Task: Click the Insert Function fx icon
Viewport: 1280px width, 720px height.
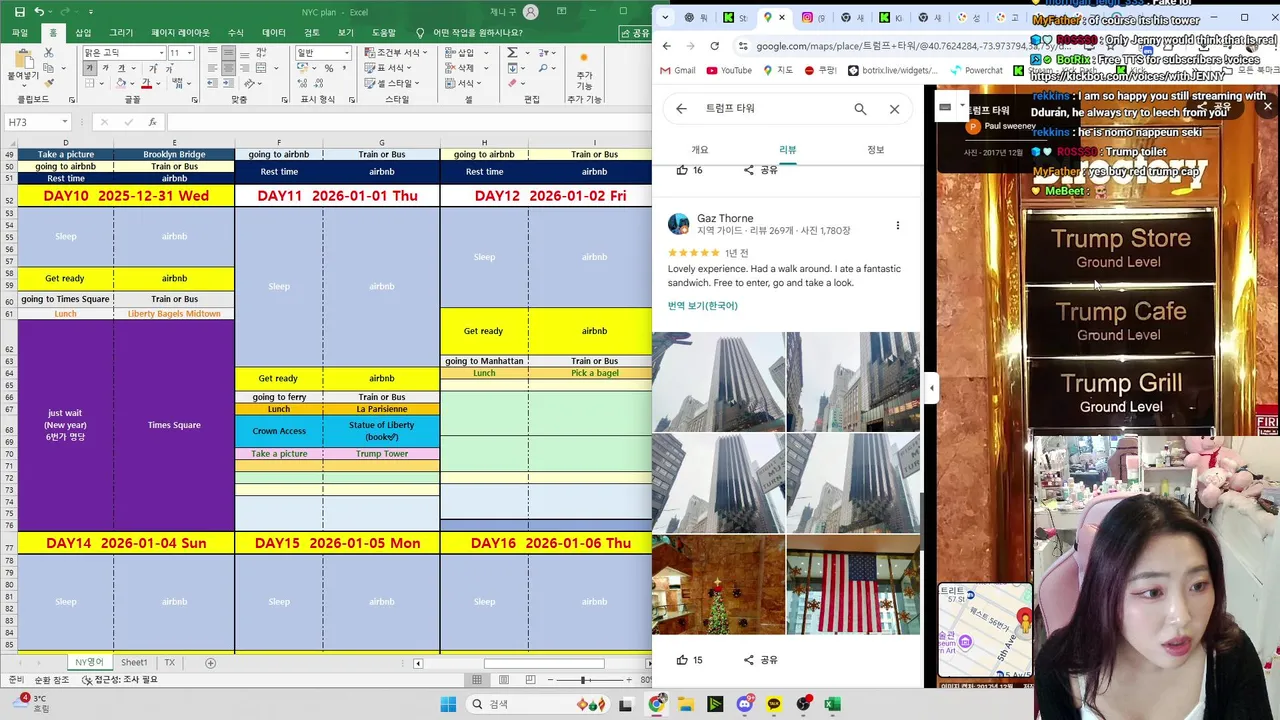Action: pyautogui.click(x=152, y=122)
